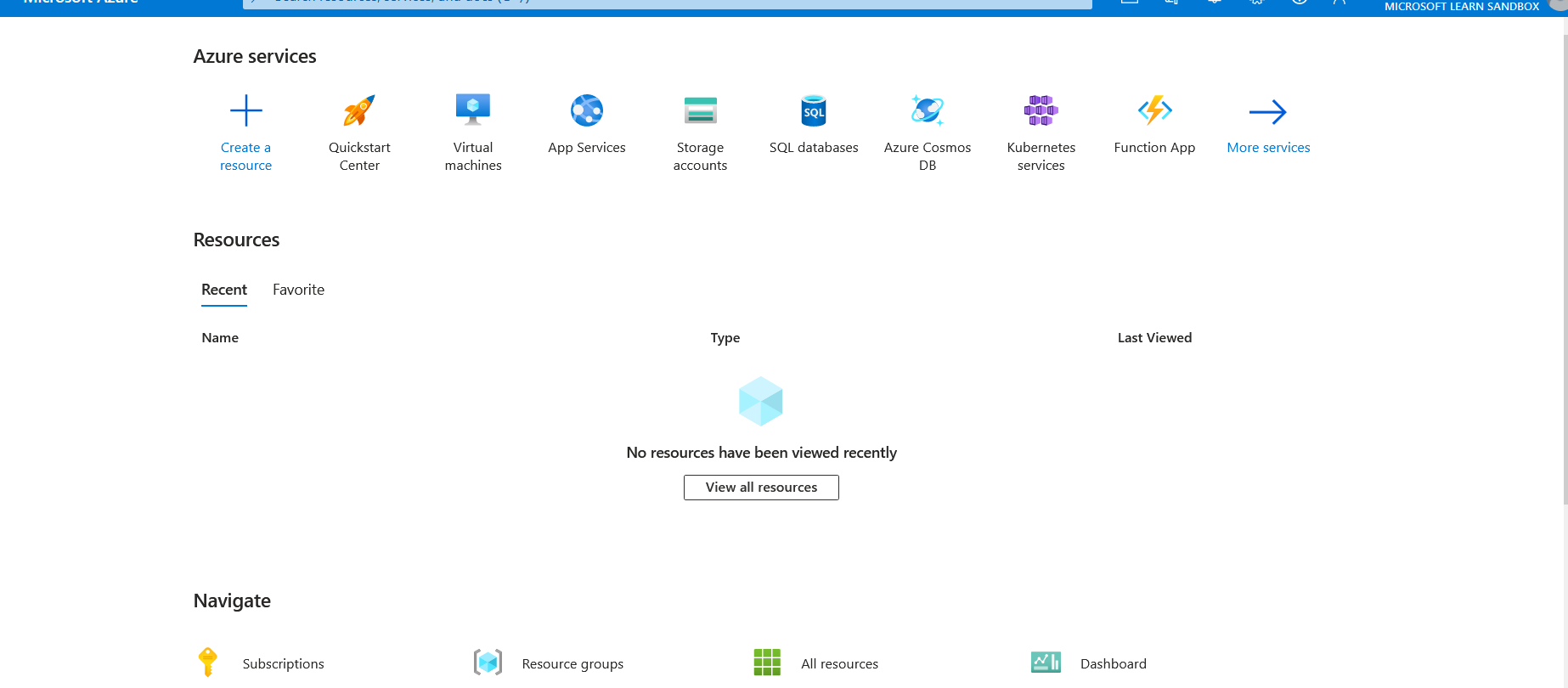Click the More services arrow
This screenshot has width=1568, height=688.
pyautogui.click(x=1268, y=111)
